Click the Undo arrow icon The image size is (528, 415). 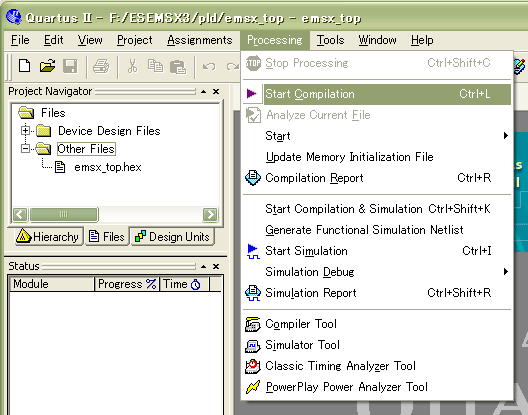[209, 66]
